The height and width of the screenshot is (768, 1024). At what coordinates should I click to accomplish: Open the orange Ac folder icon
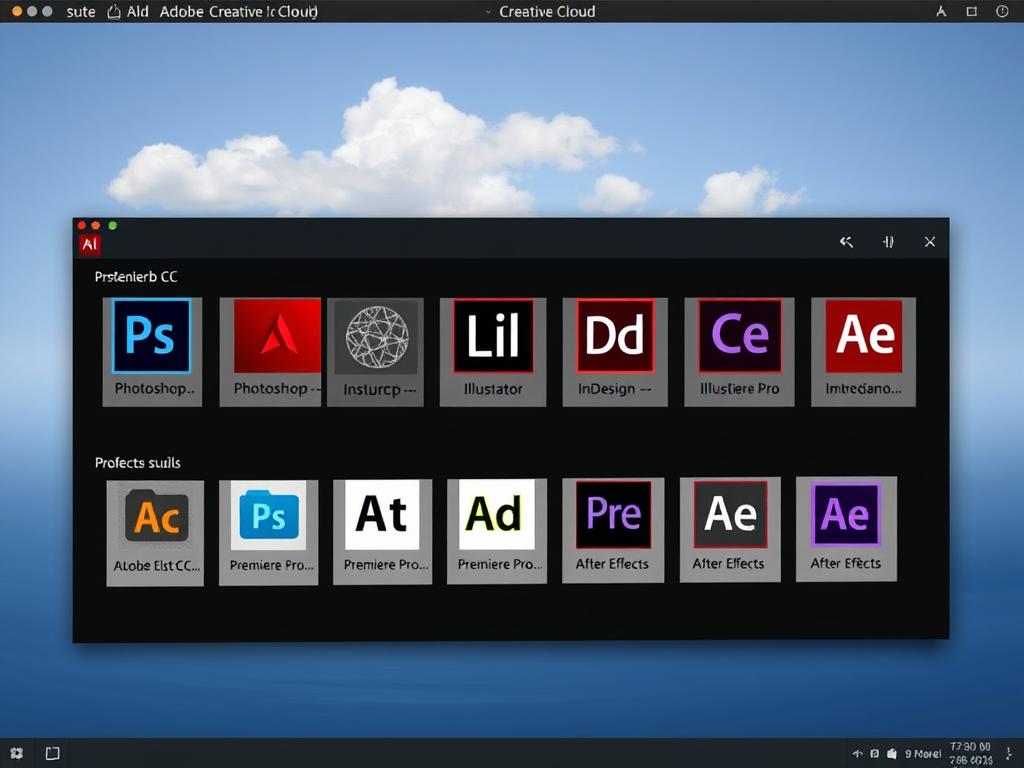tap(157, 516)
